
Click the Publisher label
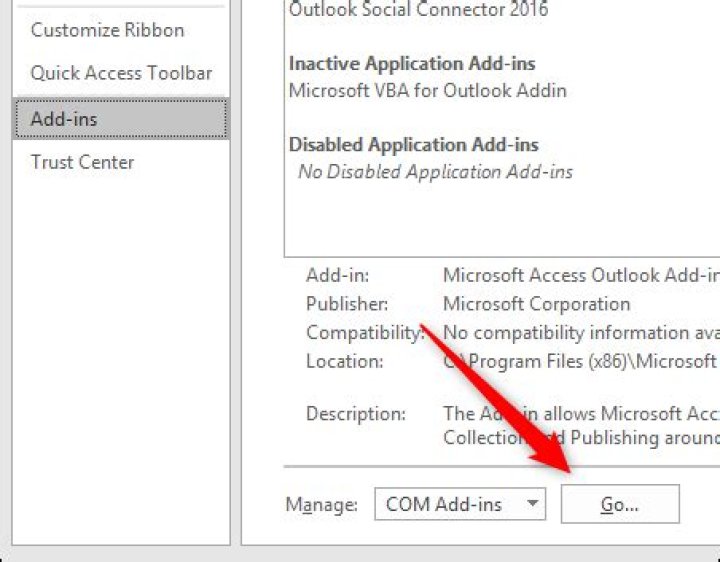[347, 304]
